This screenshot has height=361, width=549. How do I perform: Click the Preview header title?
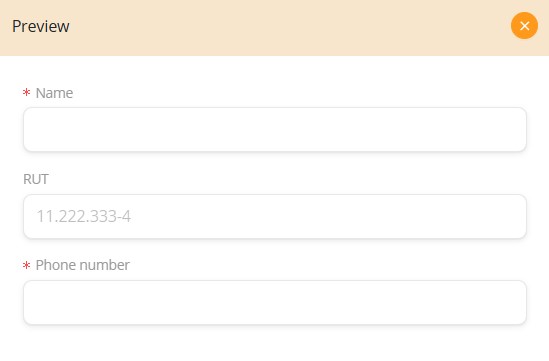(x=41, y=26)
